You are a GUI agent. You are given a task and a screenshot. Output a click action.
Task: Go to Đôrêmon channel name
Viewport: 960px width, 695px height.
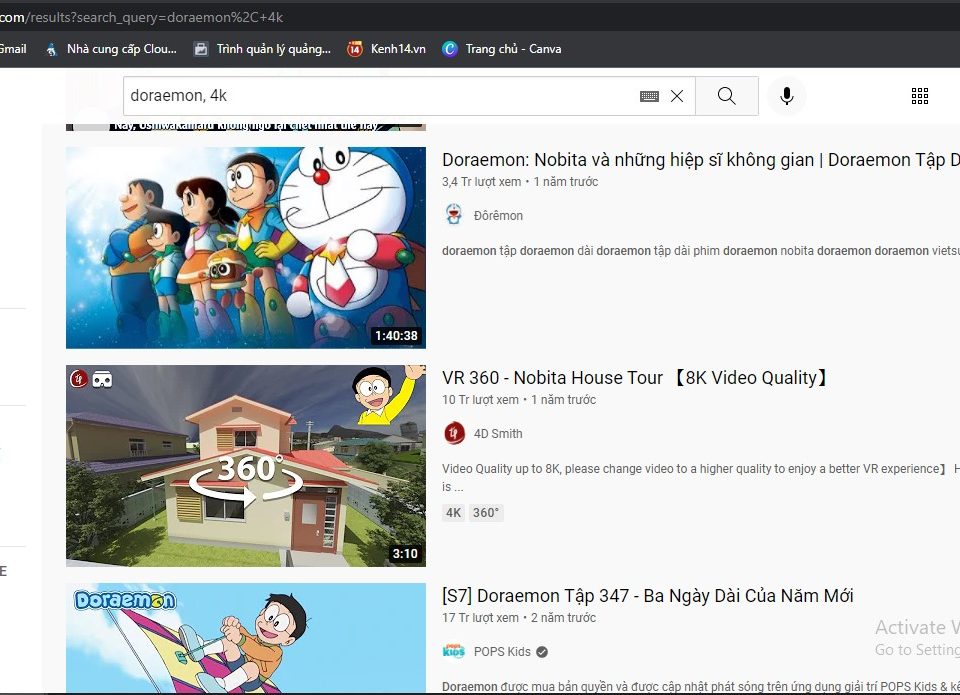(x=498, y=216)
